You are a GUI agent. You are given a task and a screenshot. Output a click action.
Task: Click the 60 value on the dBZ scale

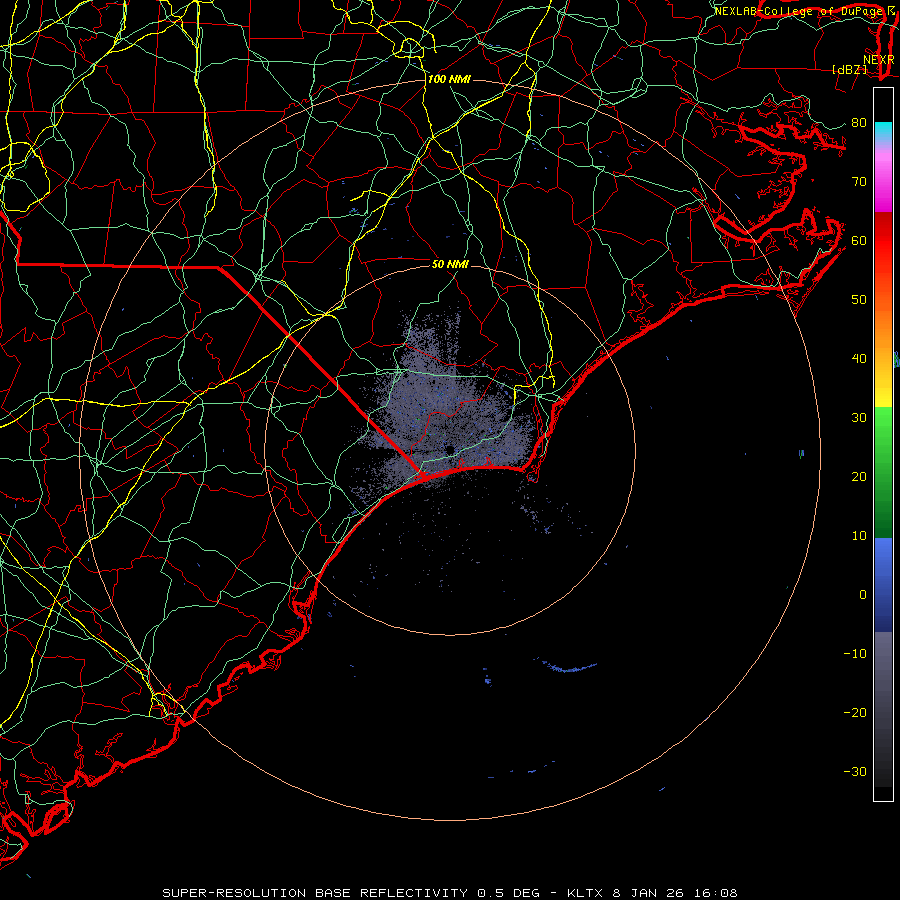[859, 240]
